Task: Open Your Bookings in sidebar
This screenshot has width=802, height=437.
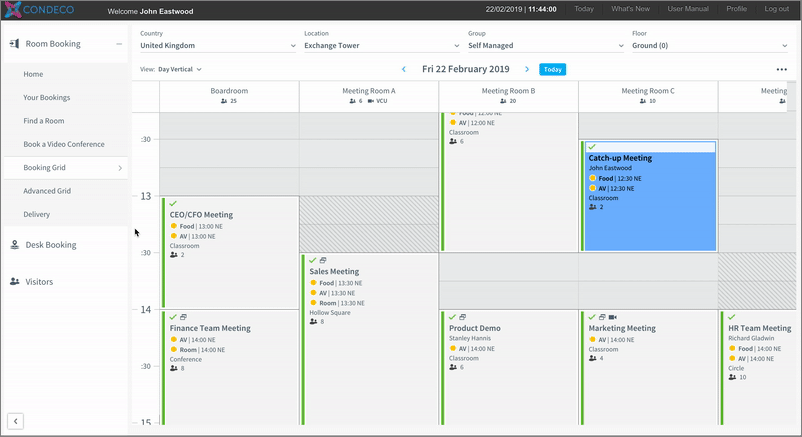Action: 47,97
